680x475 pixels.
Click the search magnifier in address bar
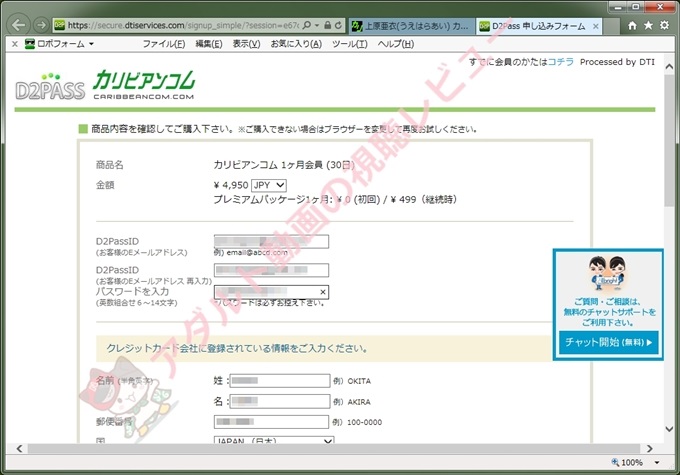(307, 26)
